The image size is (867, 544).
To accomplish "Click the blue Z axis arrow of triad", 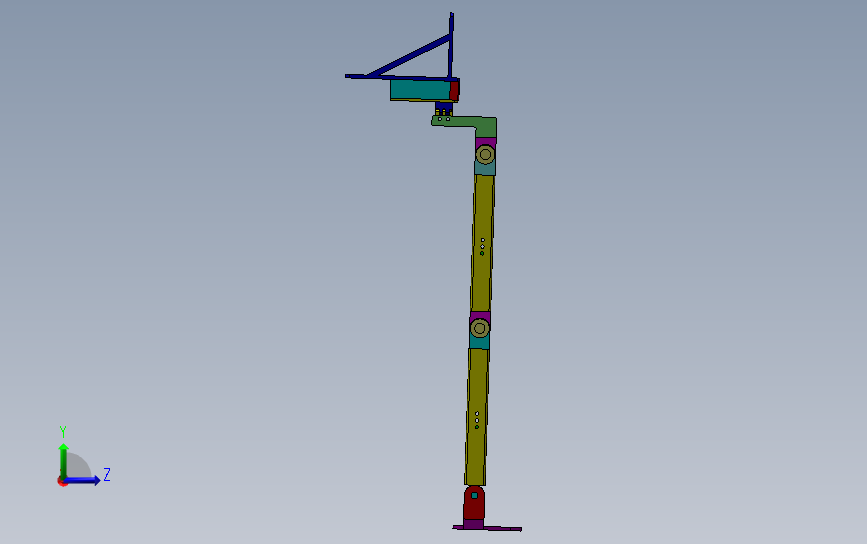I will pyautogui.click(x=84, y=480).
